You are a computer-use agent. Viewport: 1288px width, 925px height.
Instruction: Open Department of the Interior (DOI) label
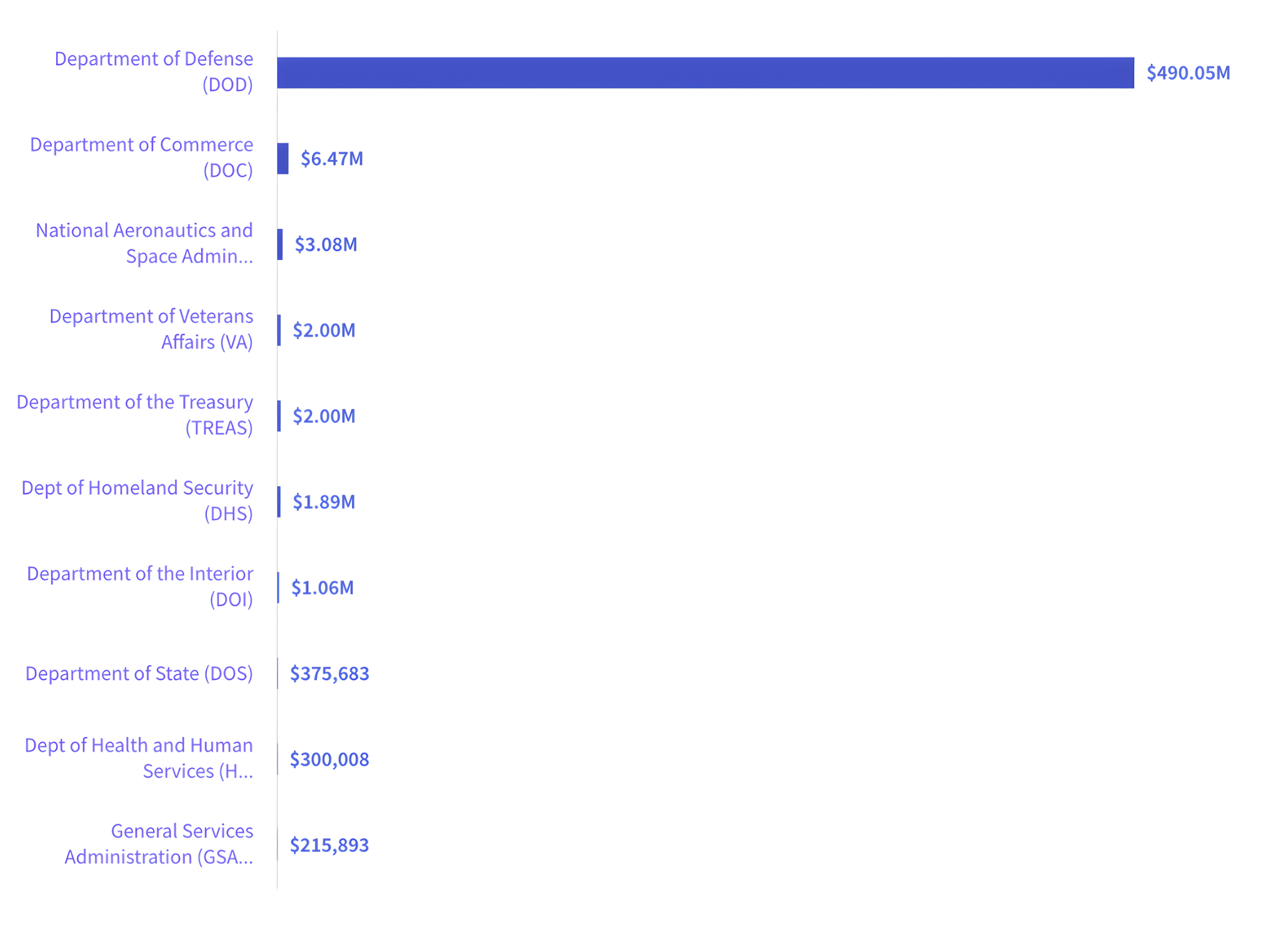[140, 586]
